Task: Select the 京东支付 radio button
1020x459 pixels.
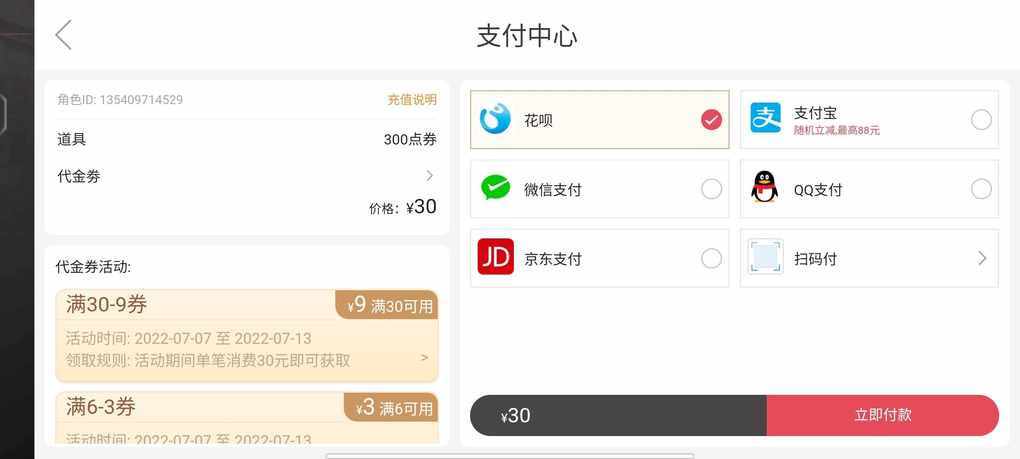Action: (712, 259)
